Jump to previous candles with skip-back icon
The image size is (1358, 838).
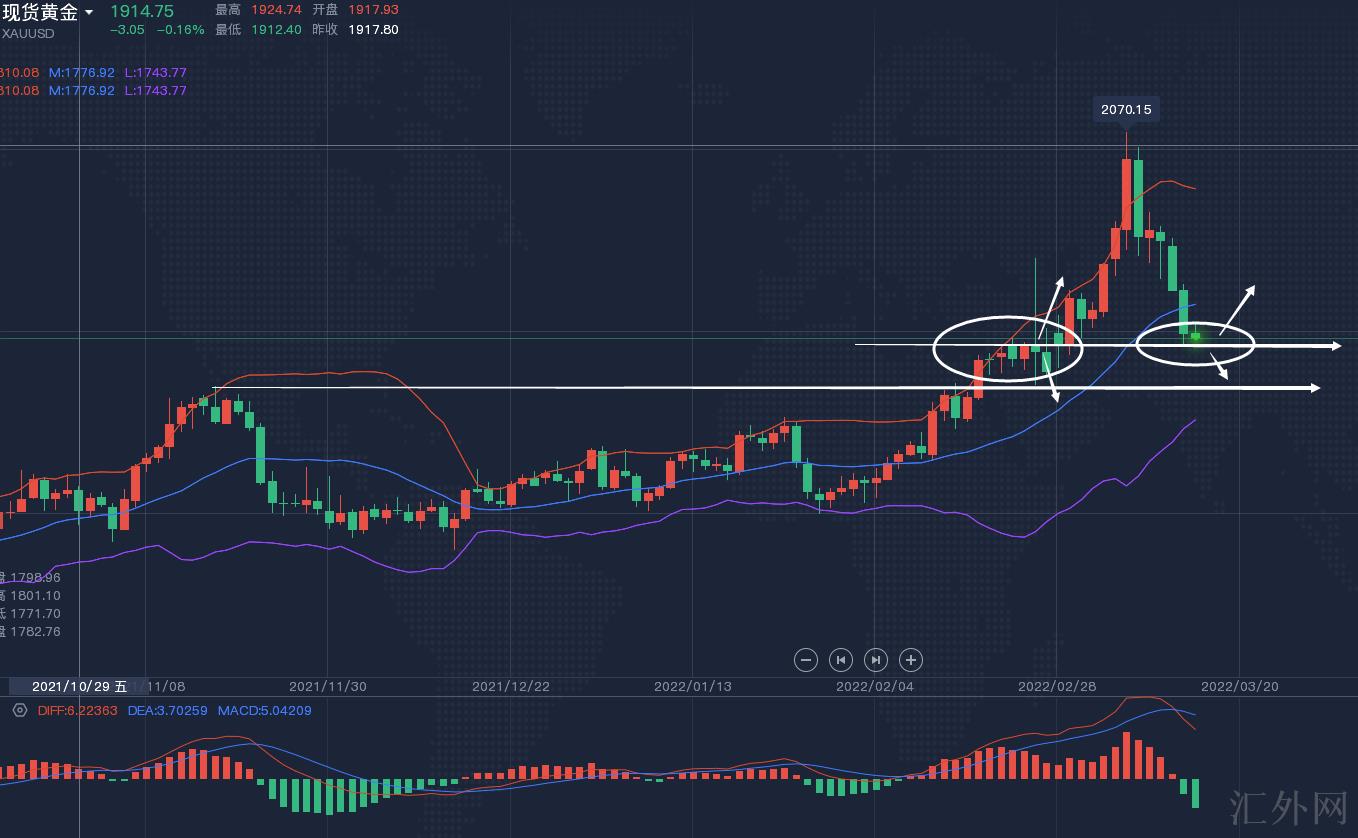click(x=841, y=659)
